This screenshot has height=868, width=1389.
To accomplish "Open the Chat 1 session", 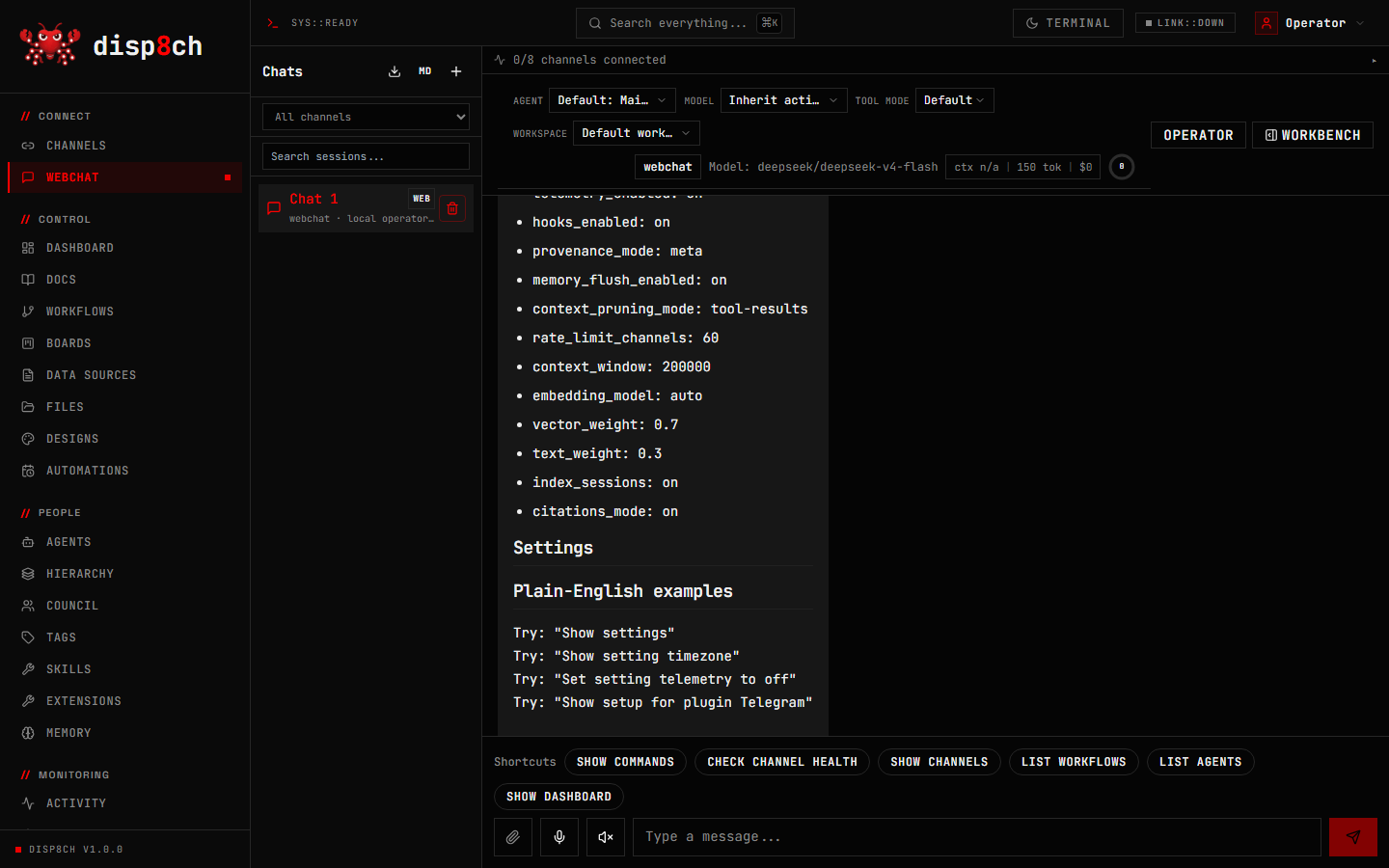I will pyautogui.click(x=366, y=208).
